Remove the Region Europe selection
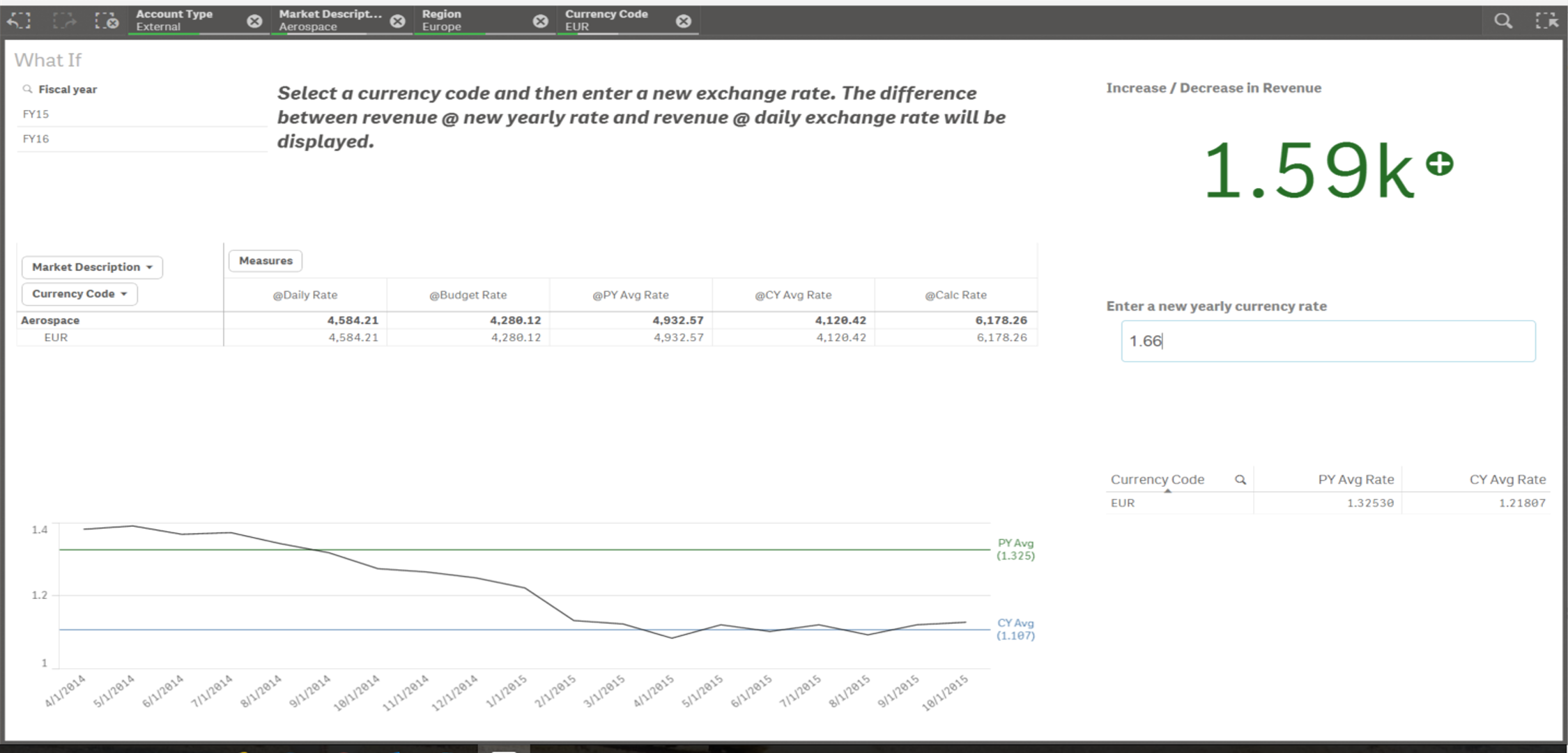This screenshot has height=753, width=1568. click(540, 21)
